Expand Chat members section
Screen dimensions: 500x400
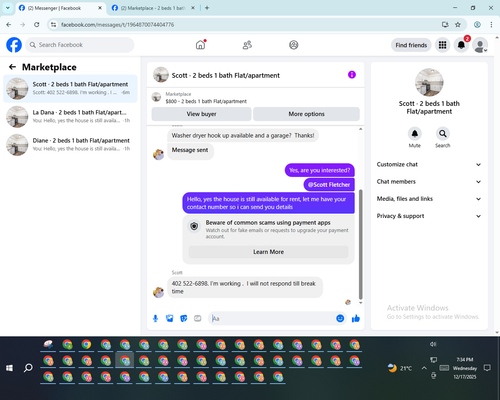pyautogui.click(x=429, y=182)
